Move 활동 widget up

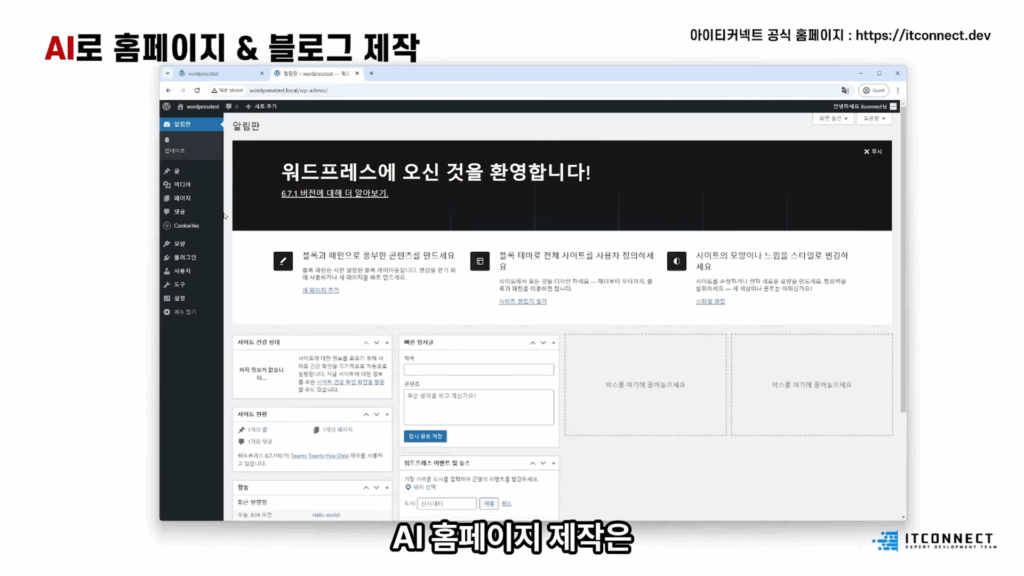[x=366, y=488]
